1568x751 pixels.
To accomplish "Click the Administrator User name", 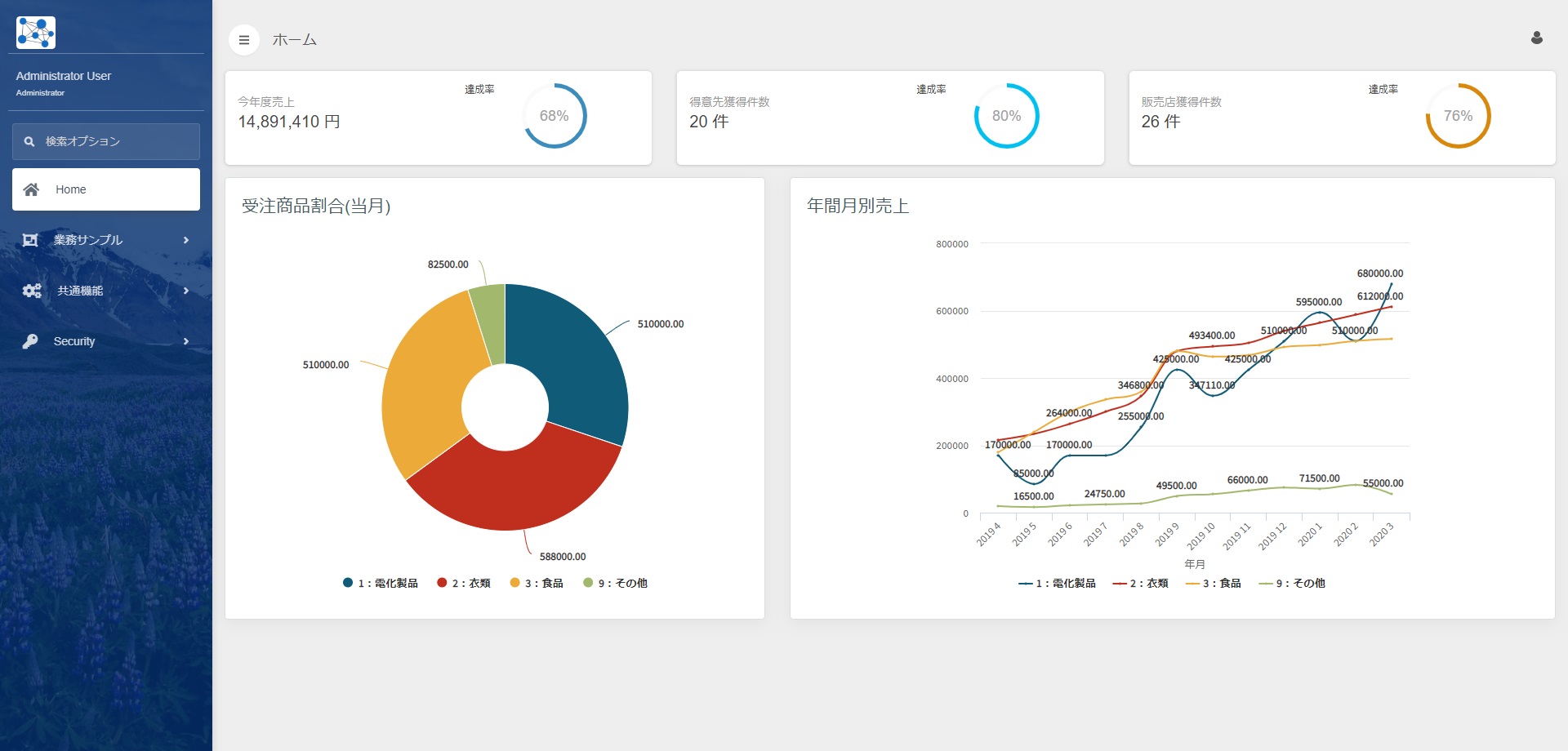I will pos(64,76).
